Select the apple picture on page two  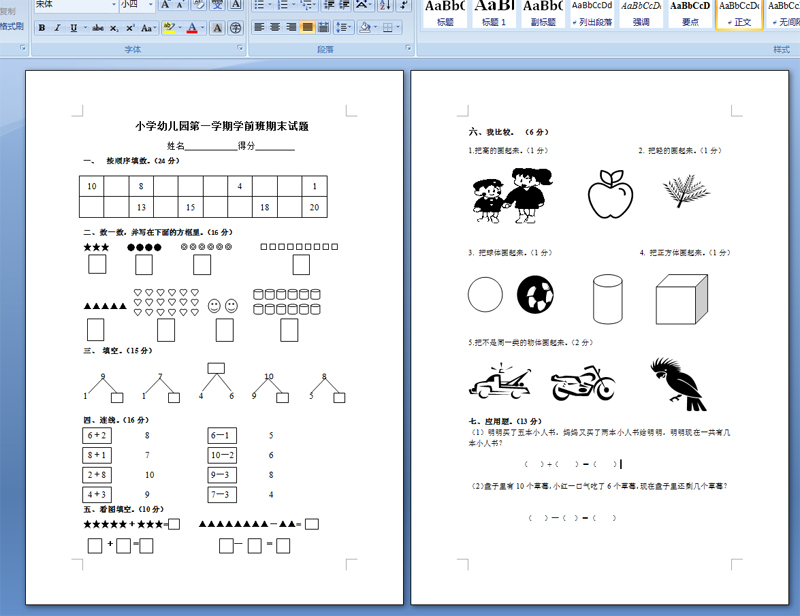click(610, 194)
